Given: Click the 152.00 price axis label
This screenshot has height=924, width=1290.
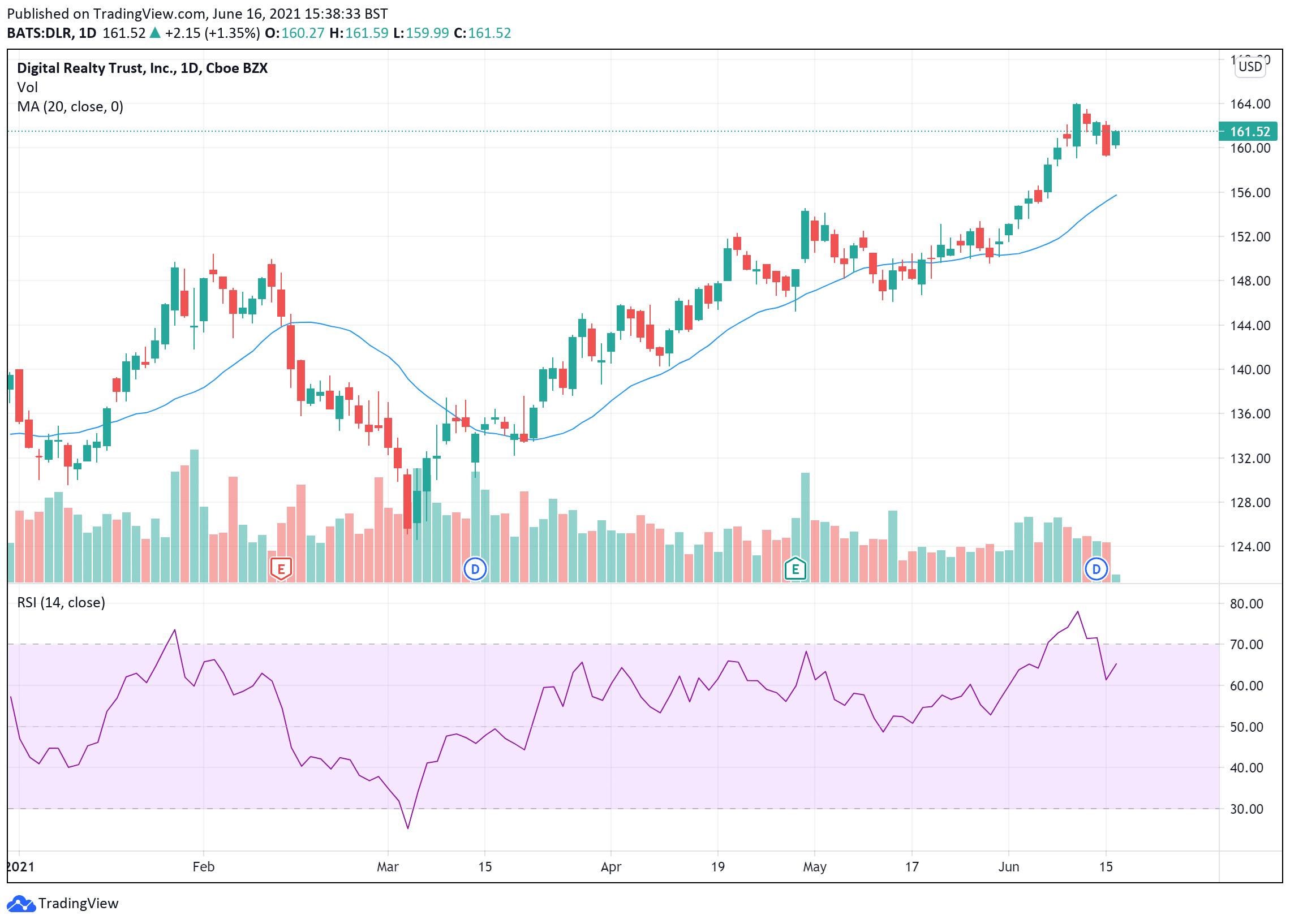Looking at the screenshot, I should (1250, 236).
